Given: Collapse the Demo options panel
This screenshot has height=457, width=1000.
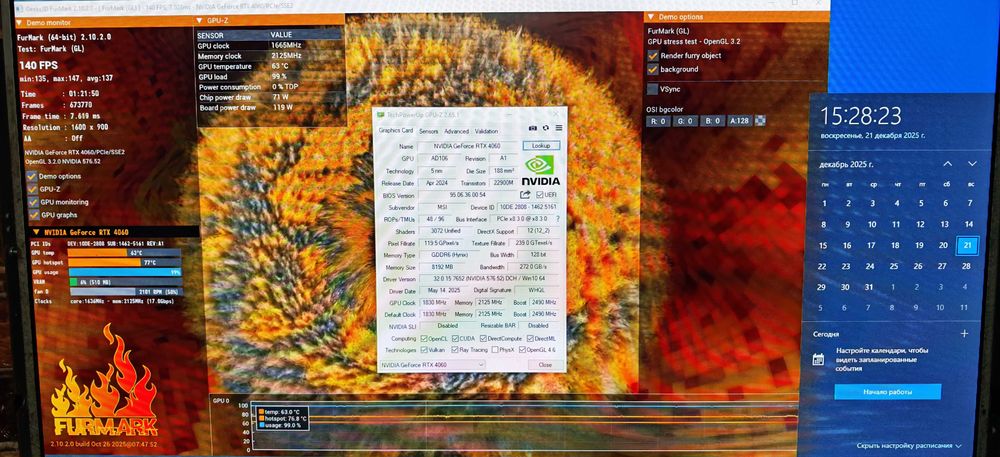Looking at the screenshot, I should point(651,17).
